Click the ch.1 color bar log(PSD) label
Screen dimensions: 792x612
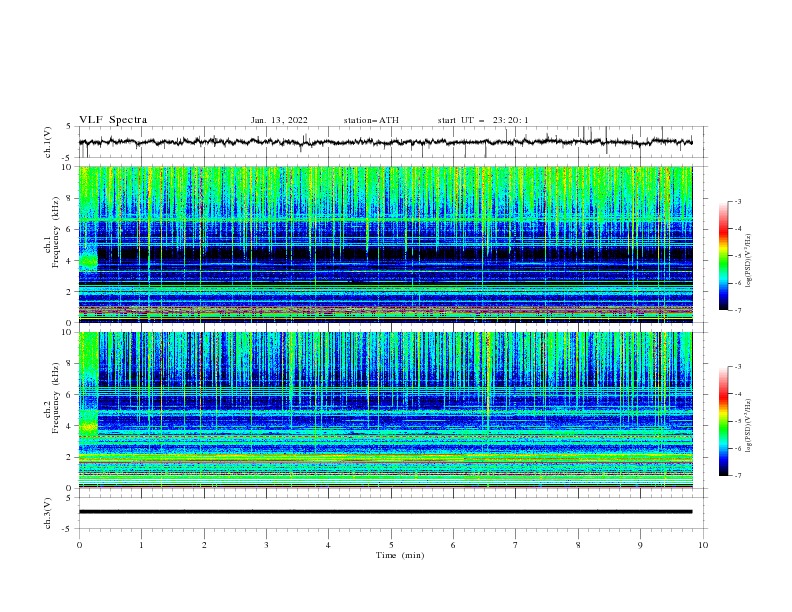[x=749, y=261]
